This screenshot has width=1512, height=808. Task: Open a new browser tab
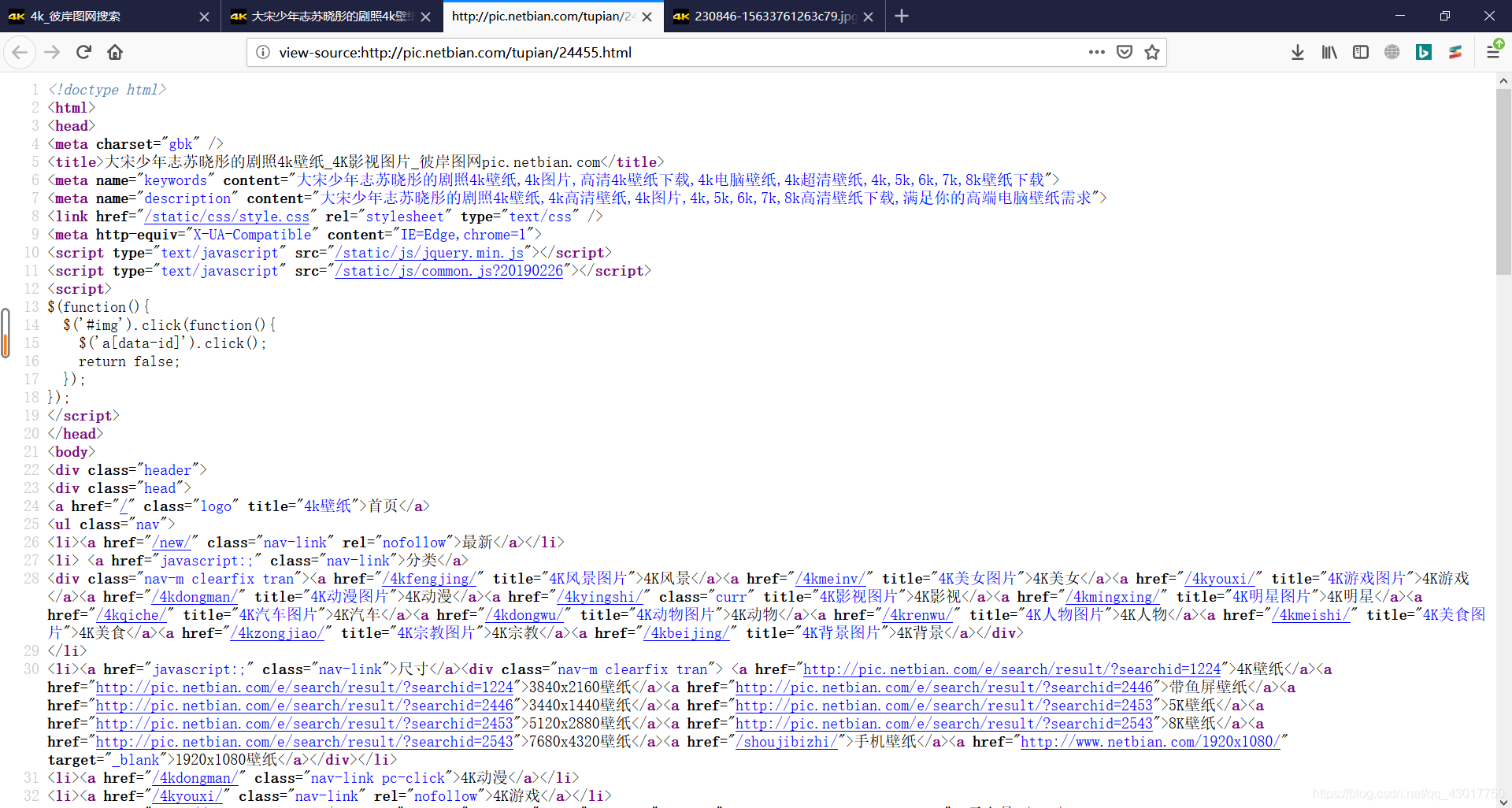[902, 16]
